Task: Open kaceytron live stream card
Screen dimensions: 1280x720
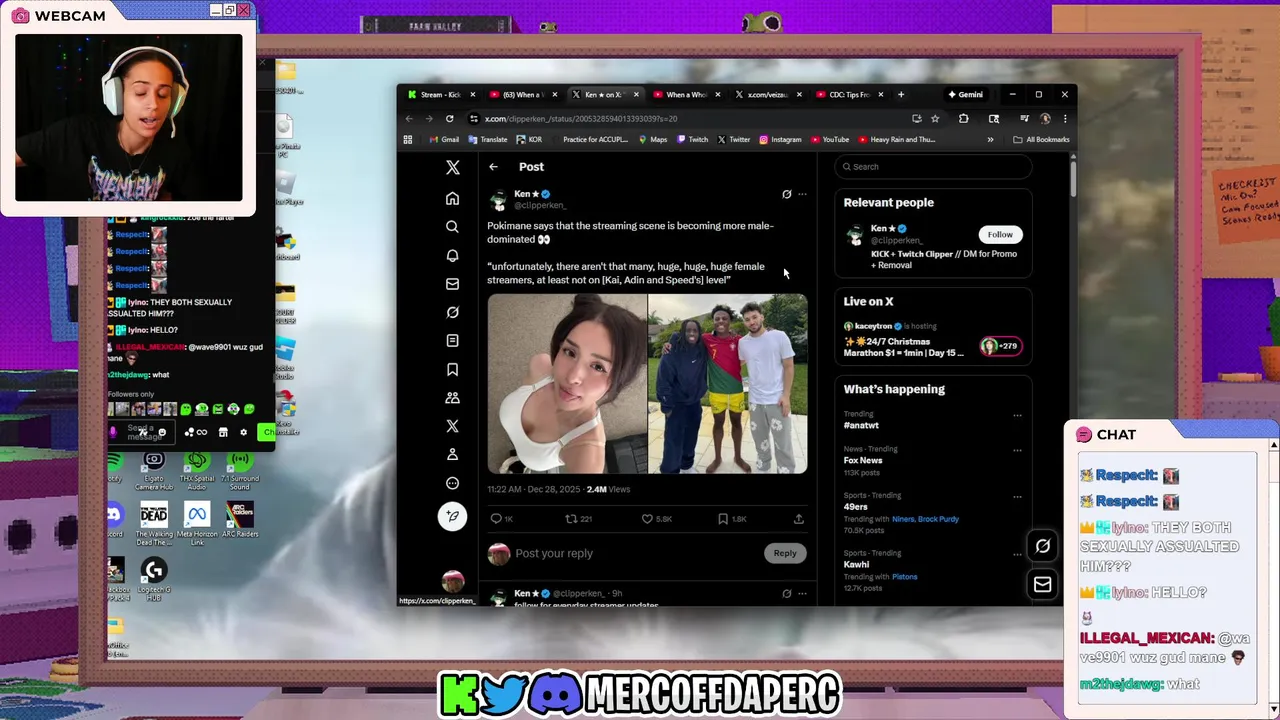Action: (932, 339)
